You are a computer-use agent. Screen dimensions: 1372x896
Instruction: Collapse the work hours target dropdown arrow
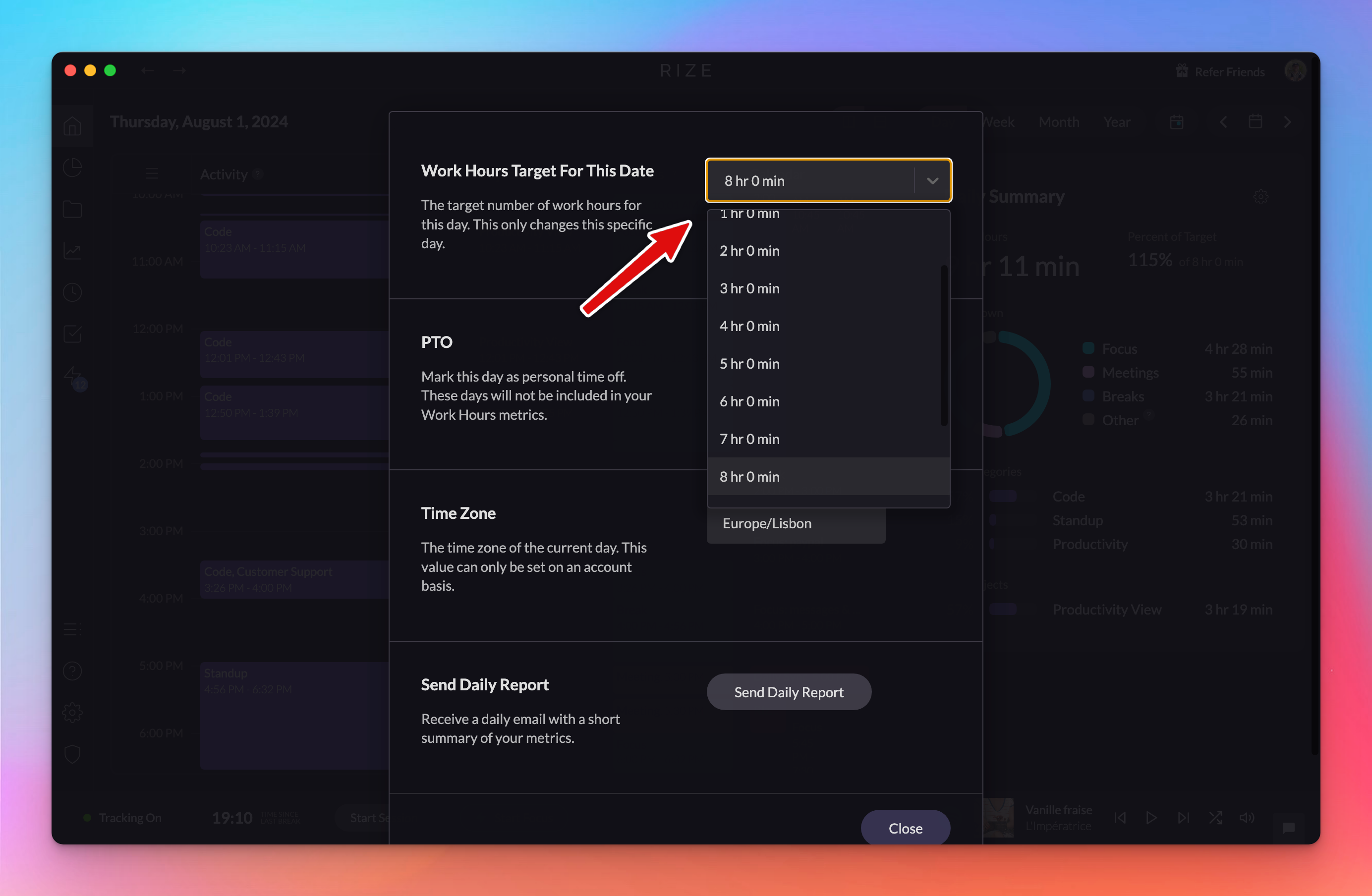tap(932, 181)
